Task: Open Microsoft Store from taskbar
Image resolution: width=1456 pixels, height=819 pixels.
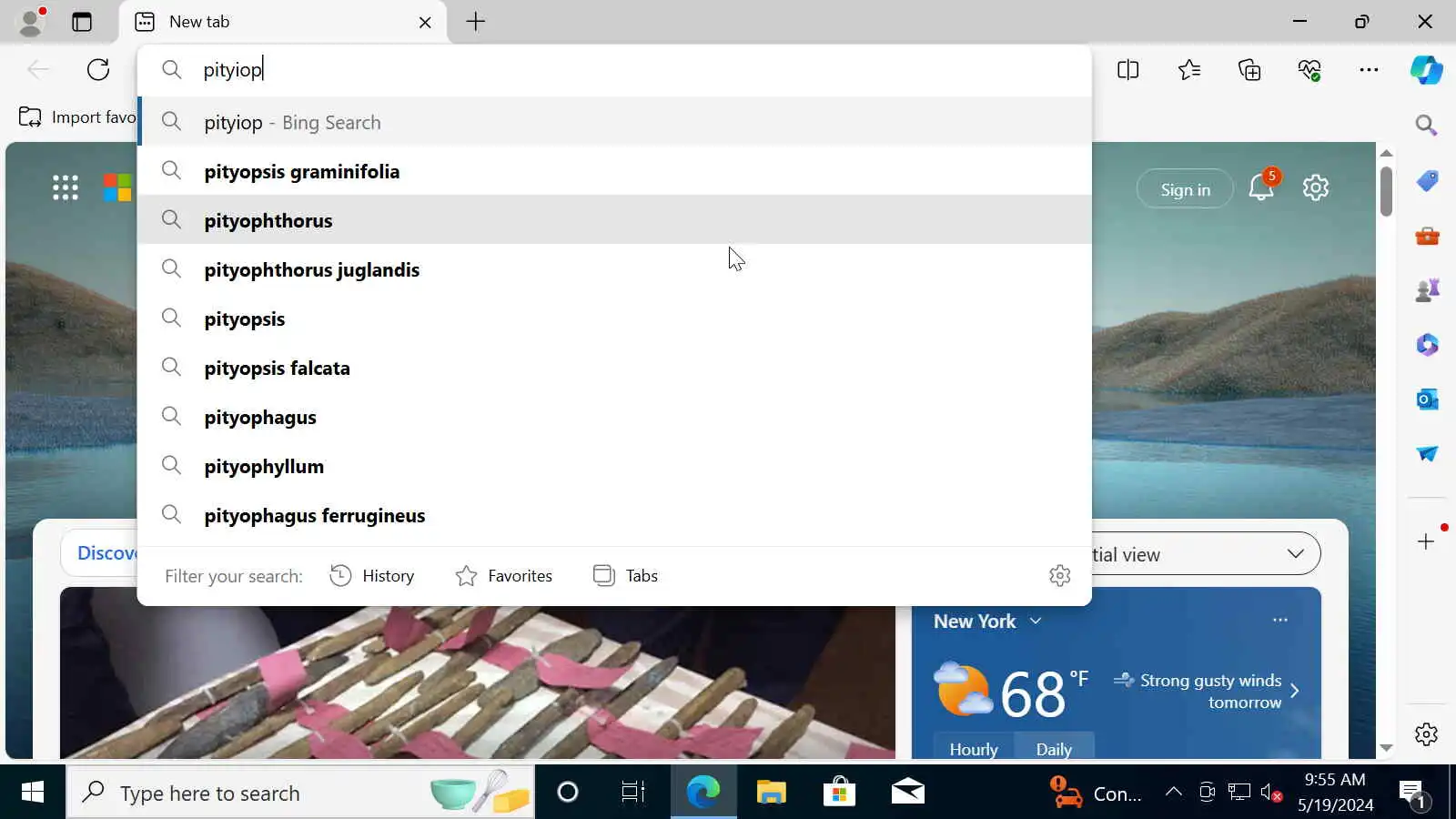Action: (839, 793)
